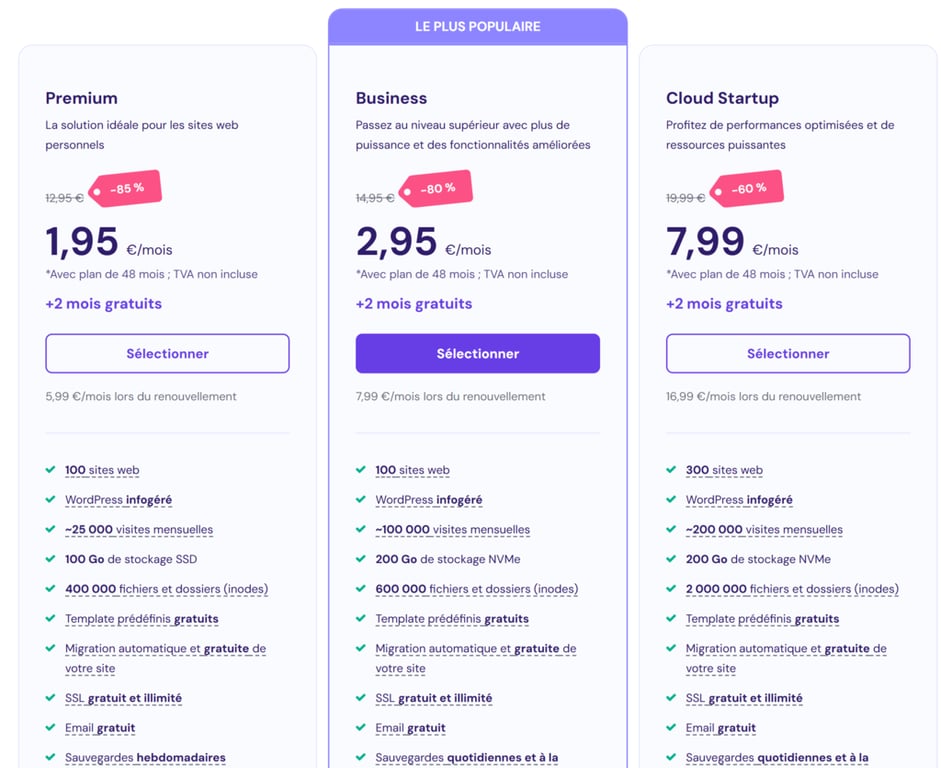Click the checkmark beside Email gratuit under Premium
941x768 pixels.
point(51,728)
